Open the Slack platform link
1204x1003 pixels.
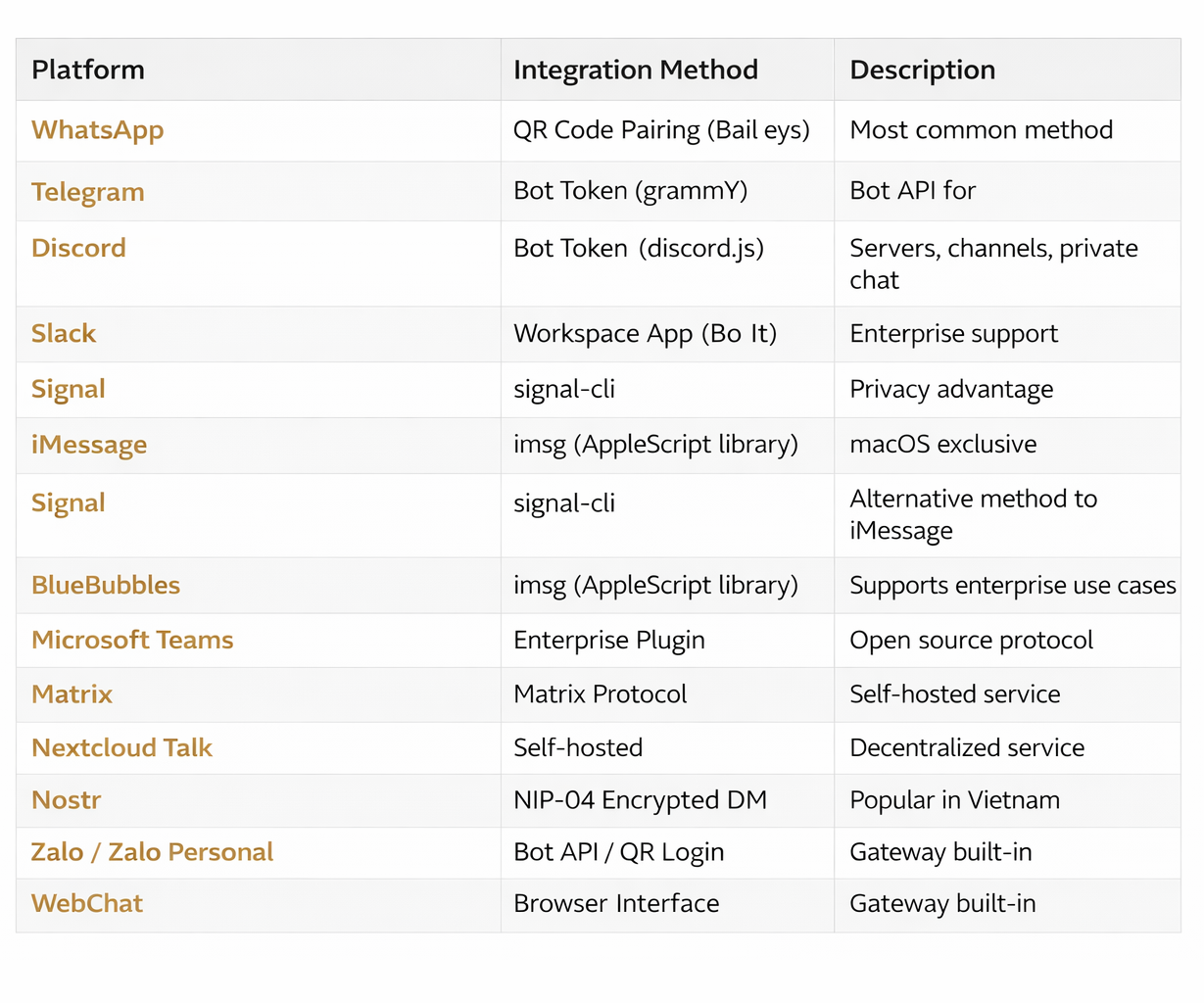click(x=64, y=334)
